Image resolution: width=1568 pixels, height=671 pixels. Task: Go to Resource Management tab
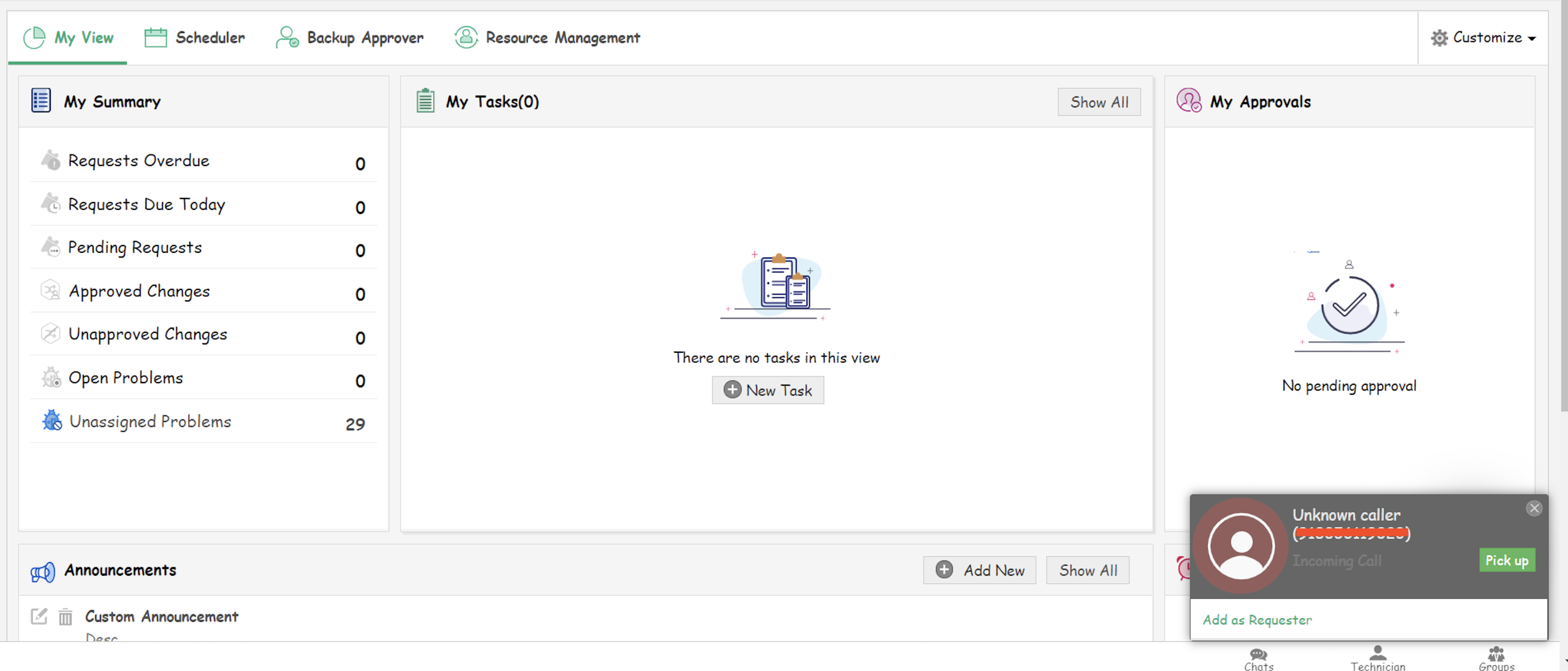(547, 38)
